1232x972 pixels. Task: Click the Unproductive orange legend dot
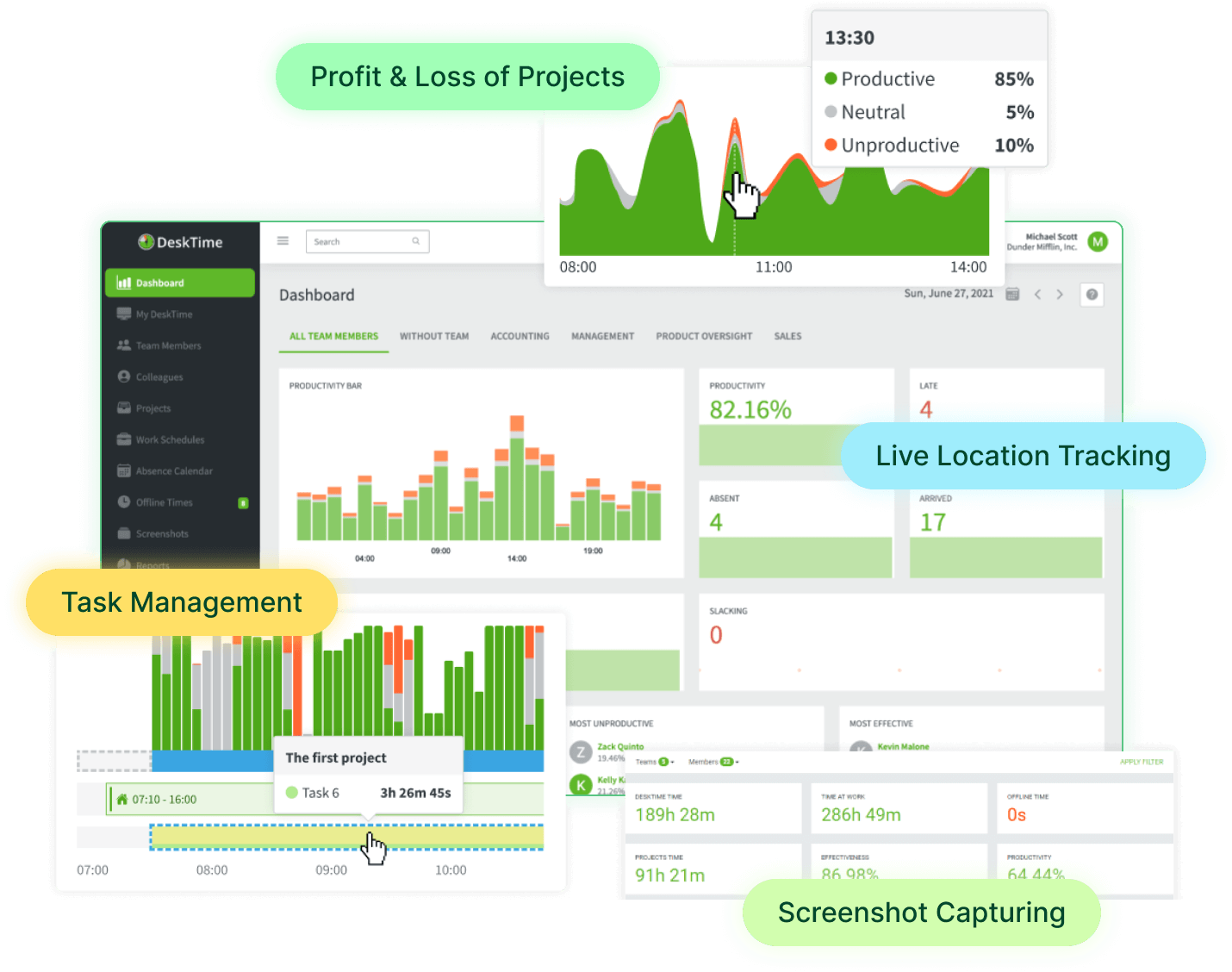(831, 145)
